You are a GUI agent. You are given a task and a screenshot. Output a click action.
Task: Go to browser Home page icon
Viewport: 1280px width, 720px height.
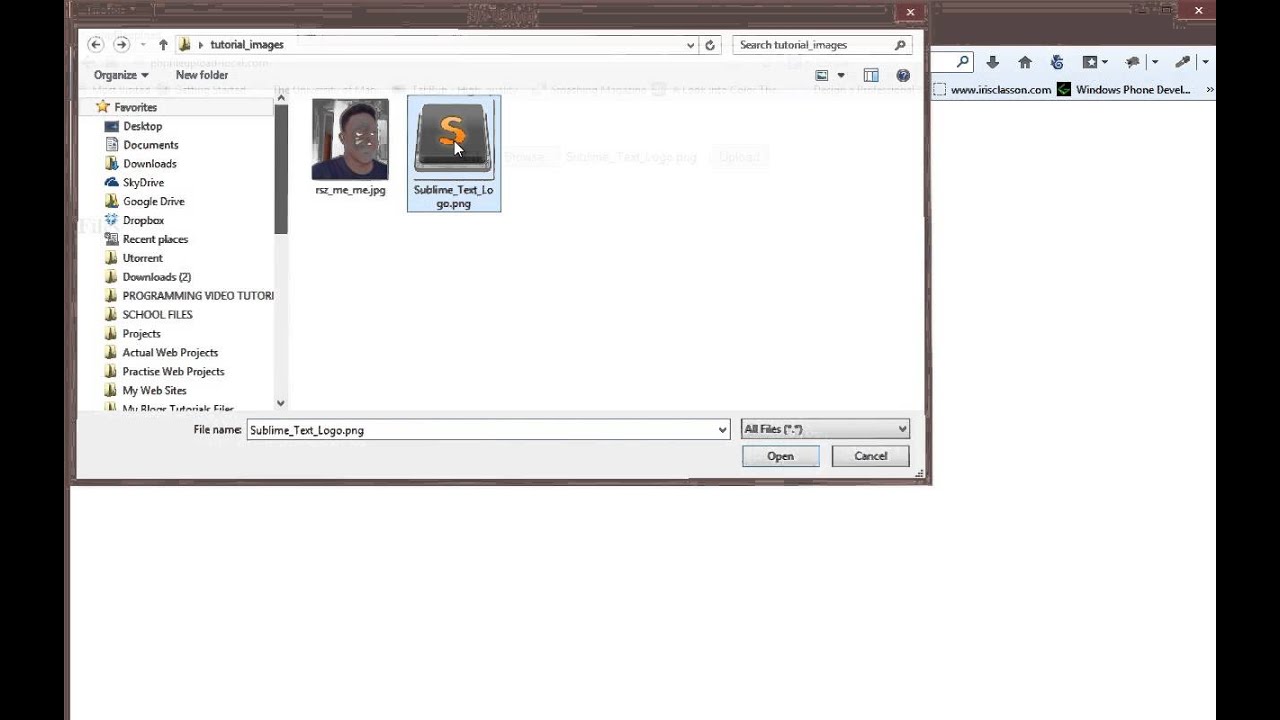click(1025, 62)
